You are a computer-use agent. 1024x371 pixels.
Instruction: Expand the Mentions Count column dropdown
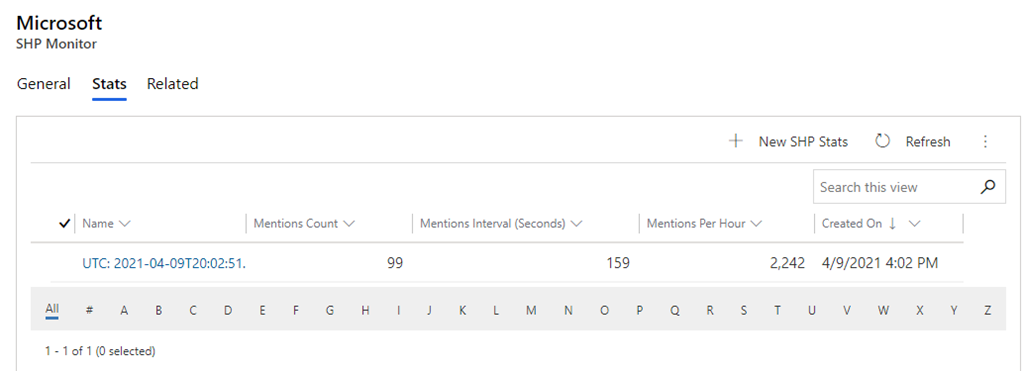pyautogui.click(x=349, y=223)
